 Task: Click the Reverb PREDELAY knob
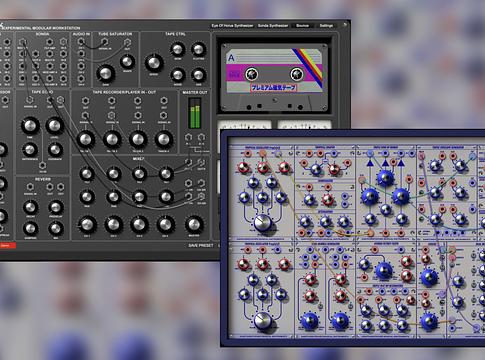56,207
